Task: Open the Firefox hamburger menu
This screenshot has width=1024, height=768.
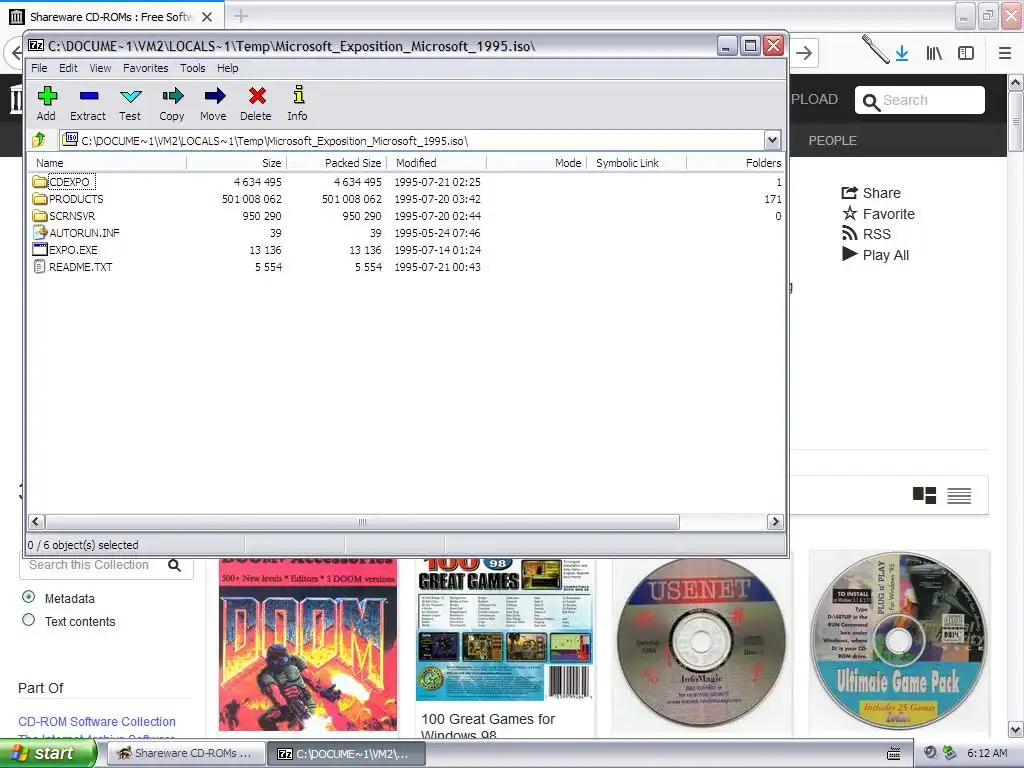Action: point(1004,53)
